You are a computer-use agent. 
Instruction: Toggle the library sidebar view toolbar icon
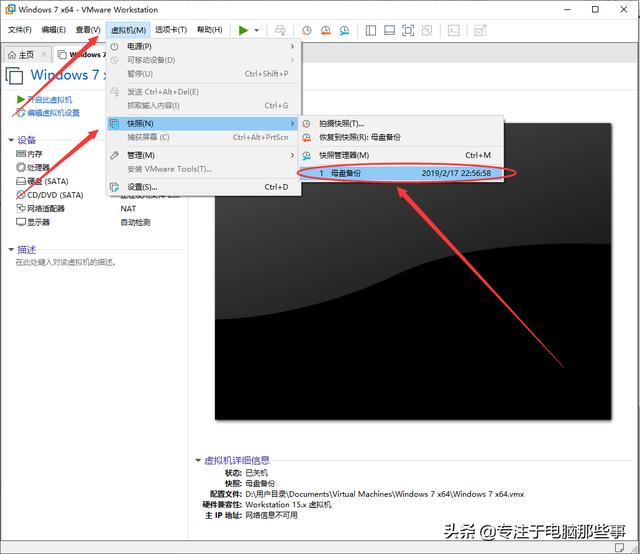point(371,30)
